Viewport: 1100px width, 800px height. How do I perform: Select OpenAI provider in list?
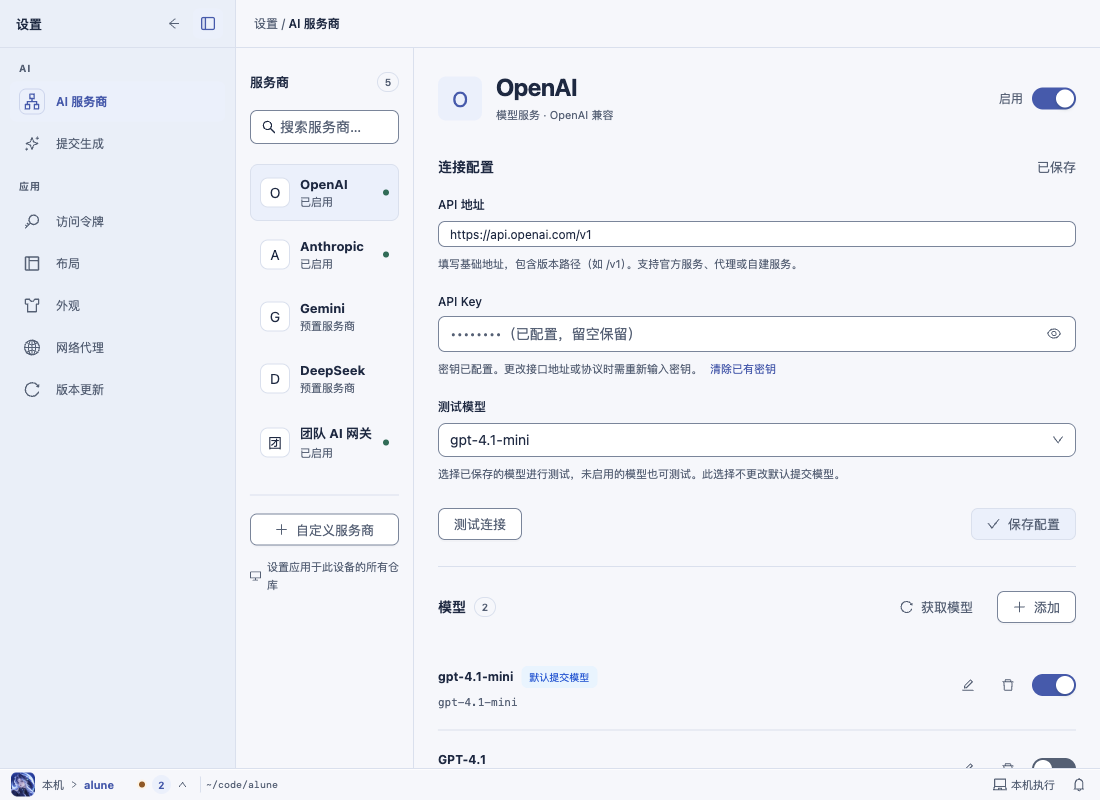(324, 192)
